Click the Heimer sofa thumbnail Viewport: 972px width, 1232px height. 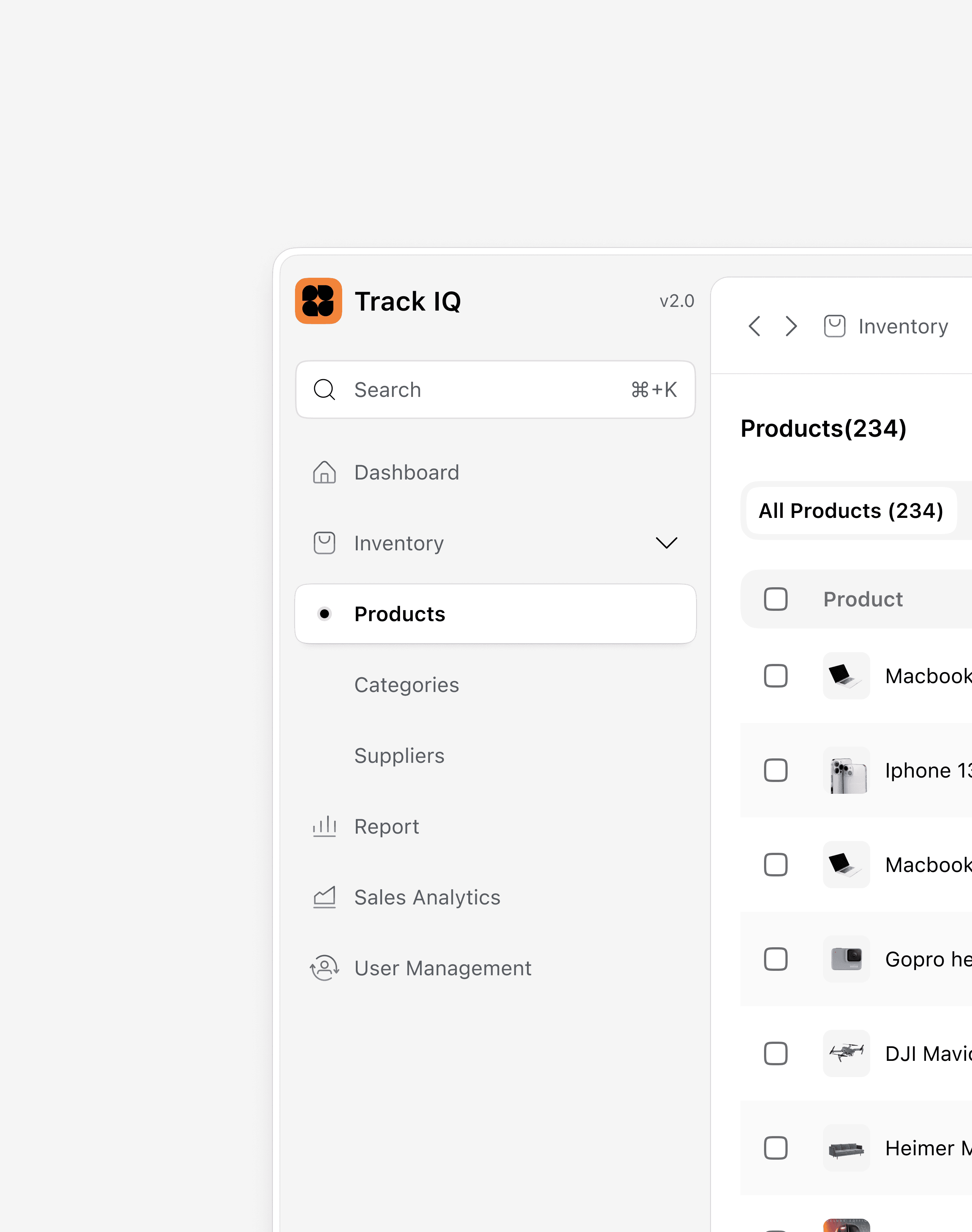(x=846, y=1148)
